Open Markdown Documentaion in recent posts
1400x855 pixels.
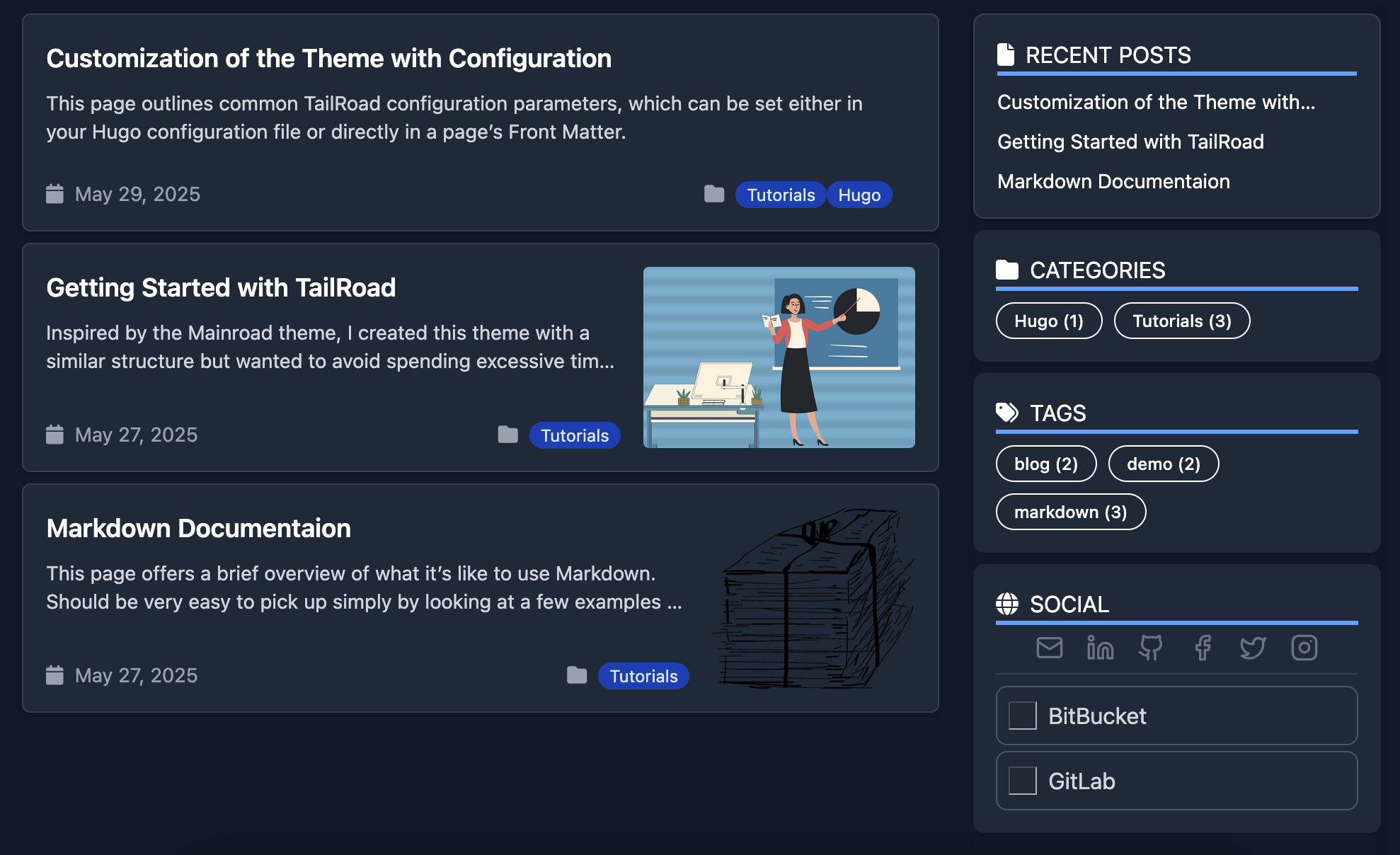click(x=1113, y=181)
